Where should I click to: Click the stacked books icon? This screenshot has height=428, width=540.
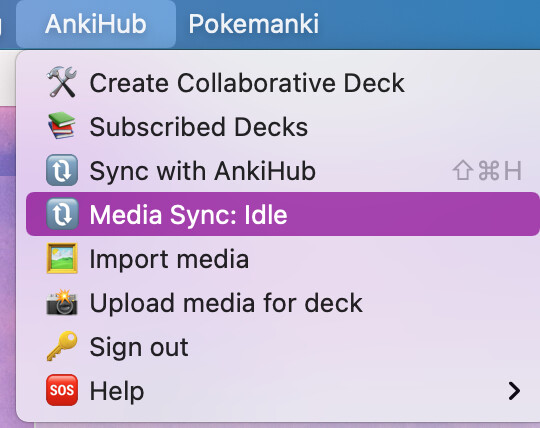click(62, 126)
